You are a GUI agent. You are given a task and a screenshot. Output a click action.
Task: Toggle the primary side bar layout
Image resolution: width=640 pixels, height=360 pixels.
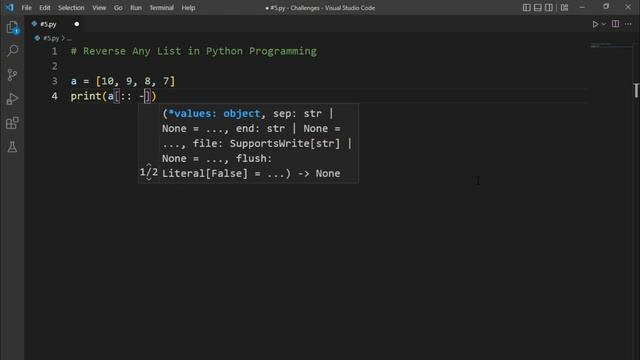pos(527,7)
